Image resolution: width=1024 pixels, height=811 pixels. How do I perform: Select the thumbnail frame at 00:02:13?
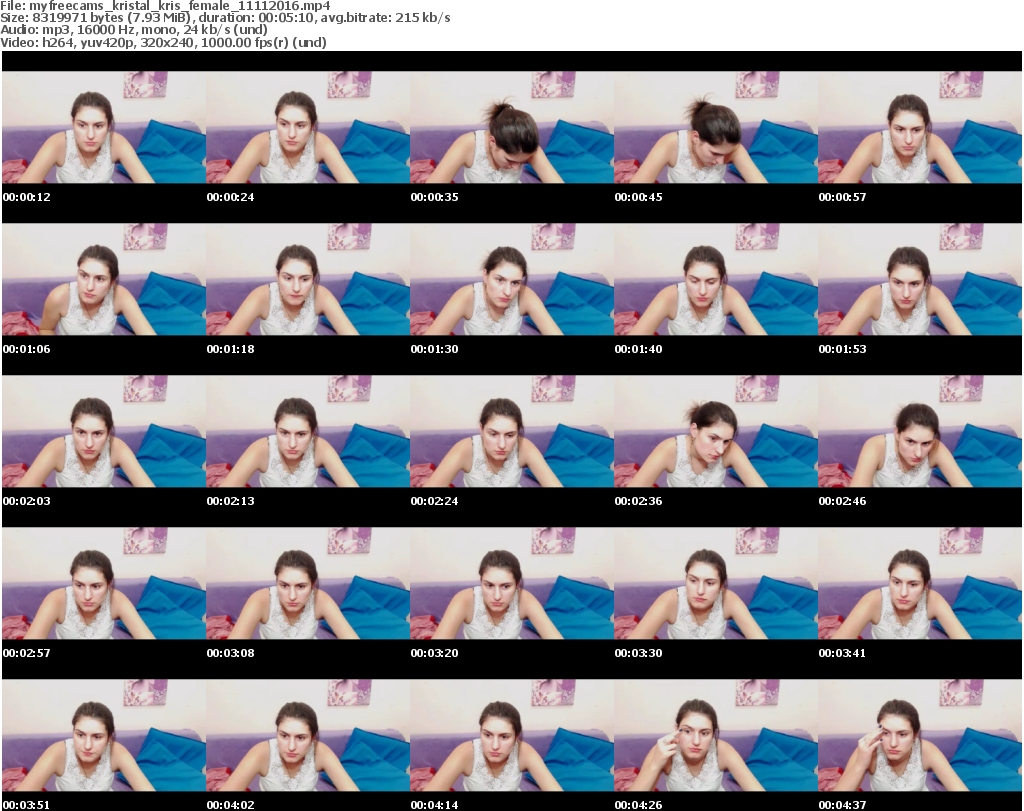pyautogui.click(x=308, y=432)
